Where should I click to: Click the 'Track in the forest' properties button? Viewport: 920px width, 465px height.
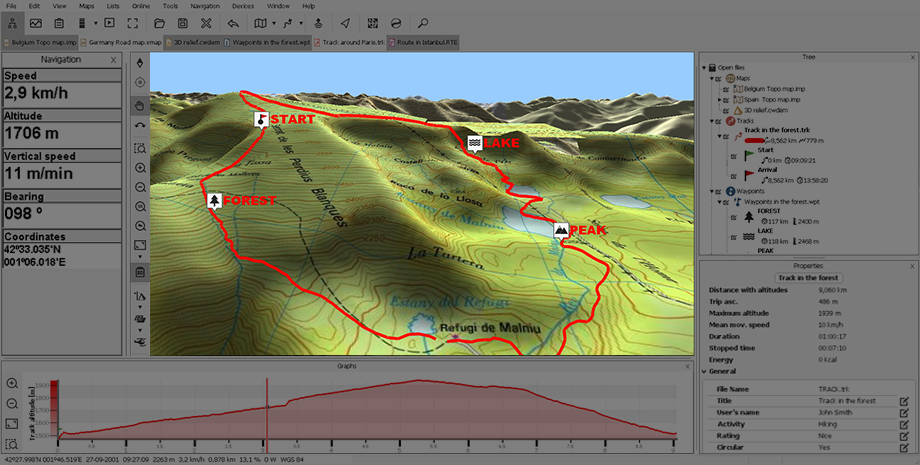(x=808, y=277)
